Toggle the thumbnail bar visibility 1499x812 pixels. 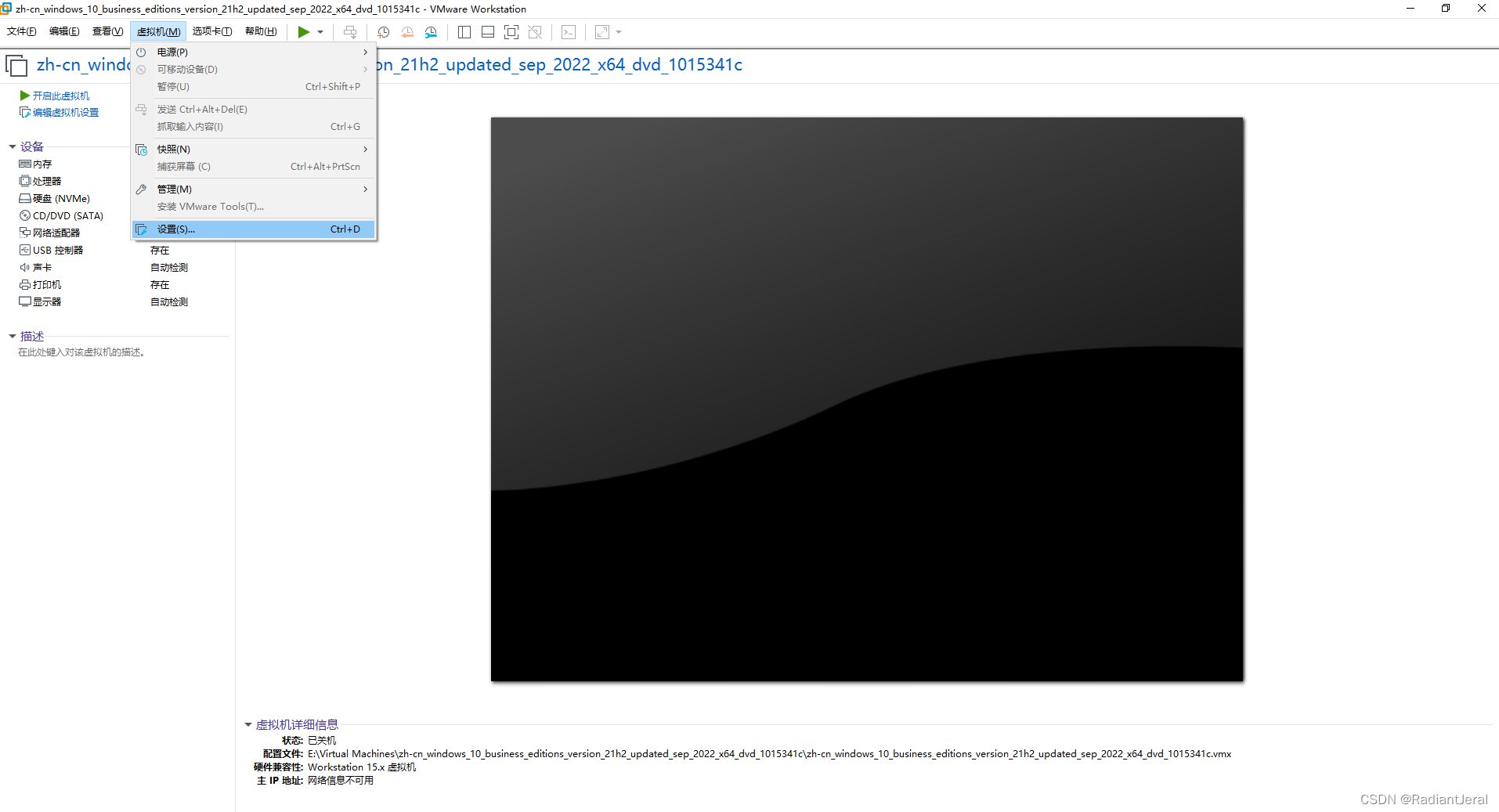tap(487, 31)
